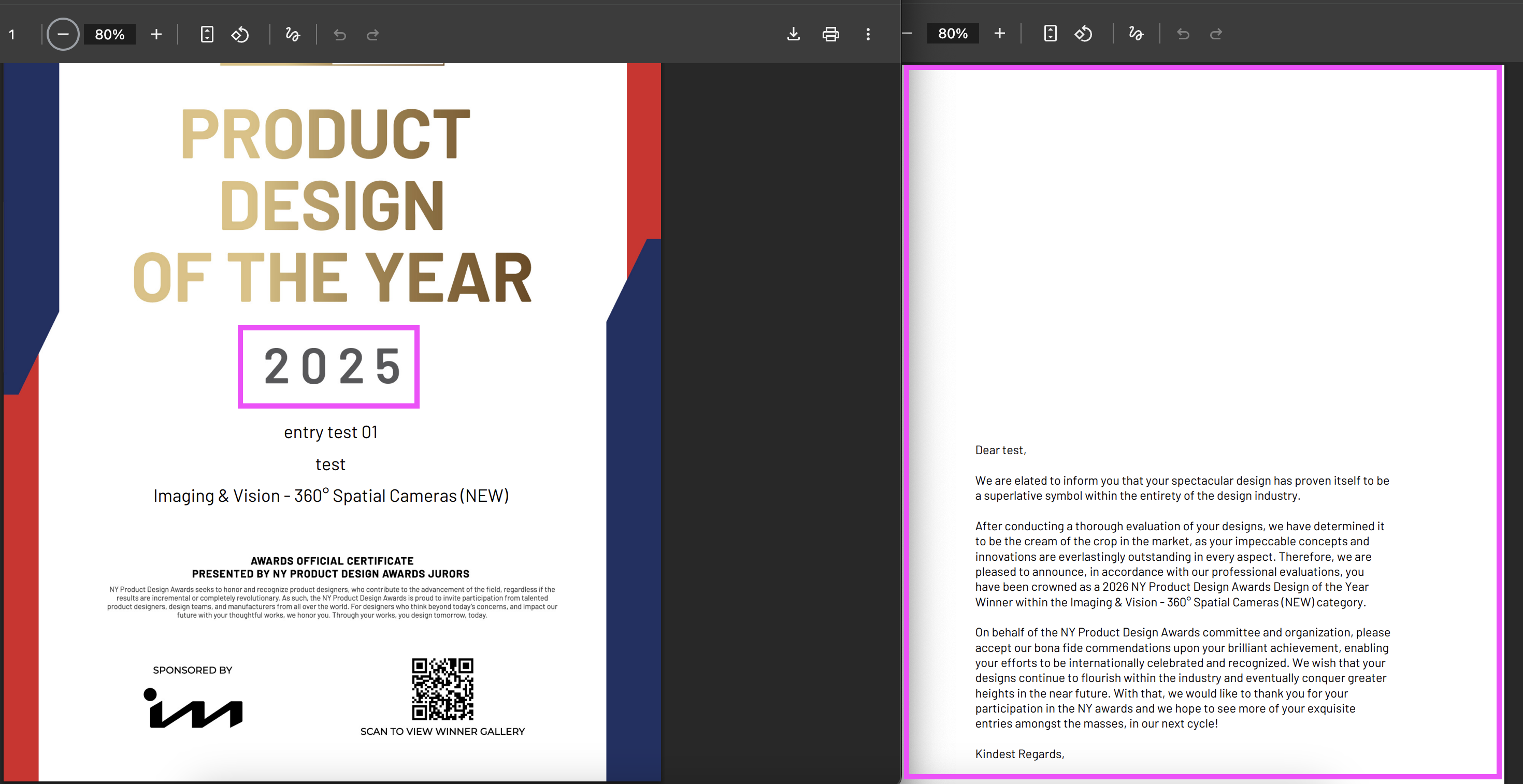
Task: Rotate the left PDF document counterclockwise
Action: 240,34
